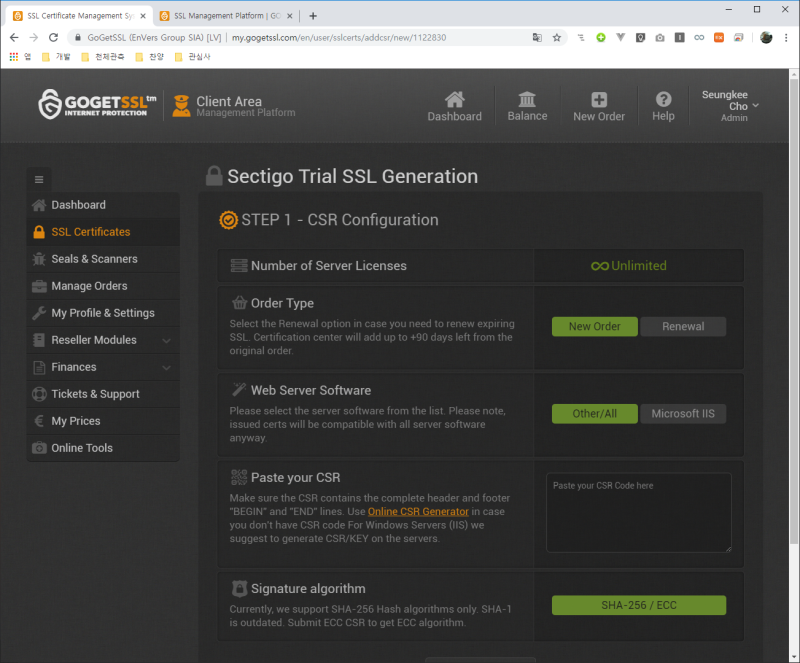Click the browser forward arrow

34,37
